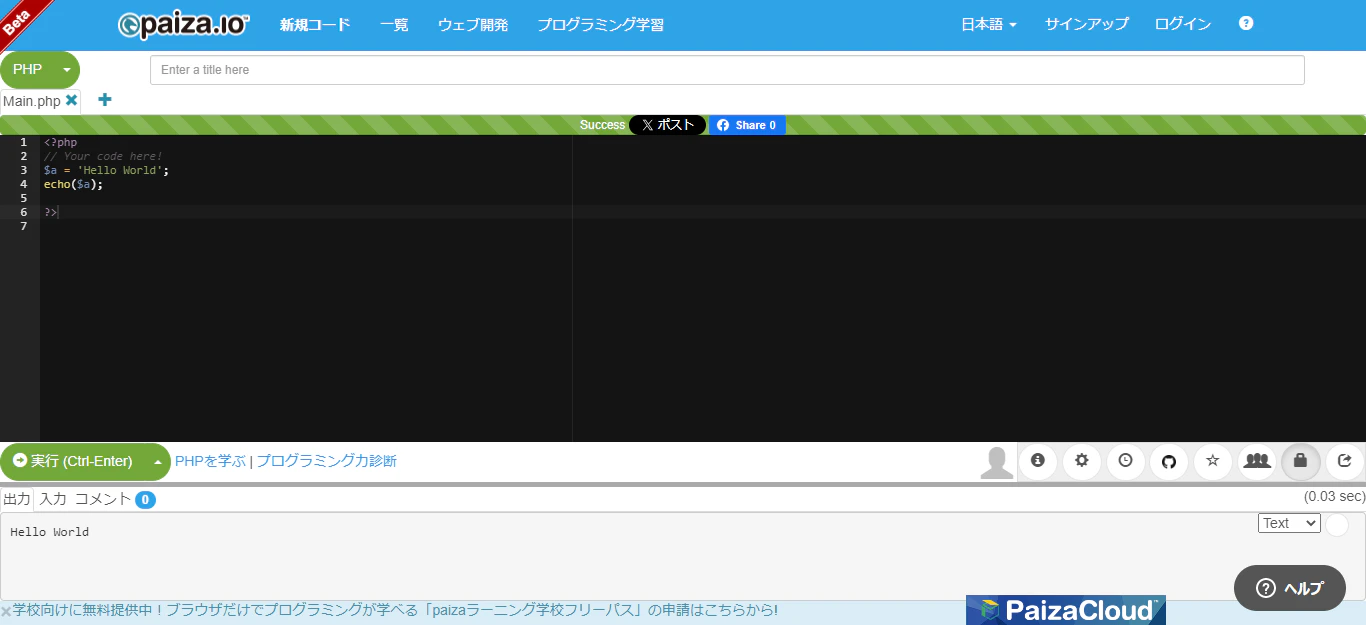The height and width of the screenshot is (625, 1366).
Task: Click line number 7 in gutter
Action: pos(23,226)
